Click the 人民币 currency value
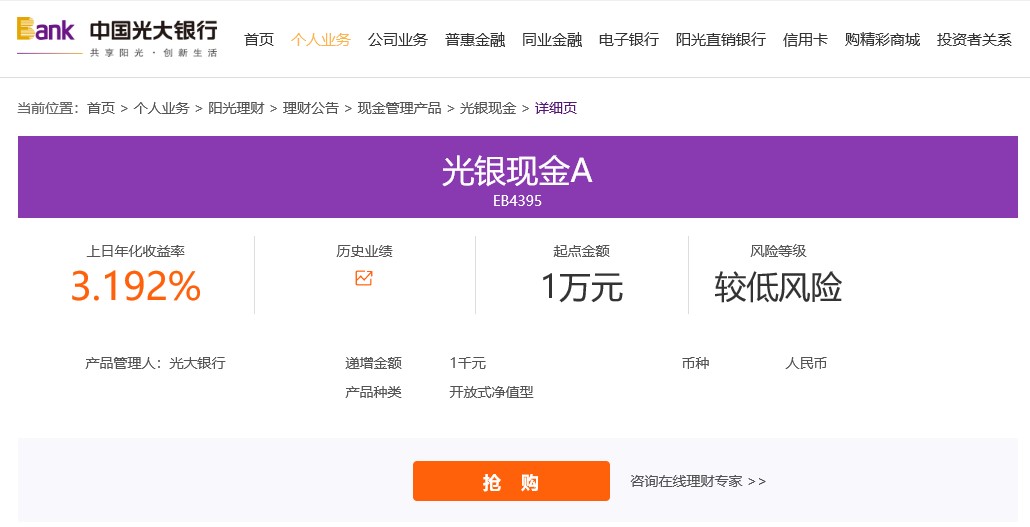 [806, 363]
